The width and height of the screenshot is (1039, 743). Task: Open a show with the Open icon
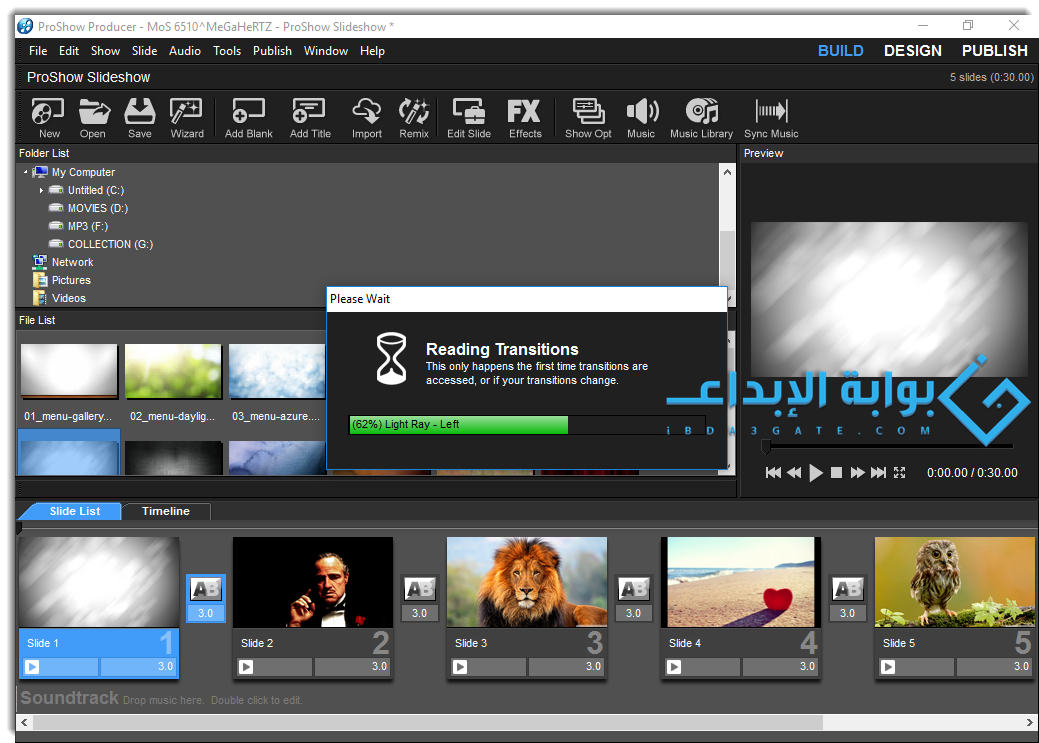[x=93, y=118]
